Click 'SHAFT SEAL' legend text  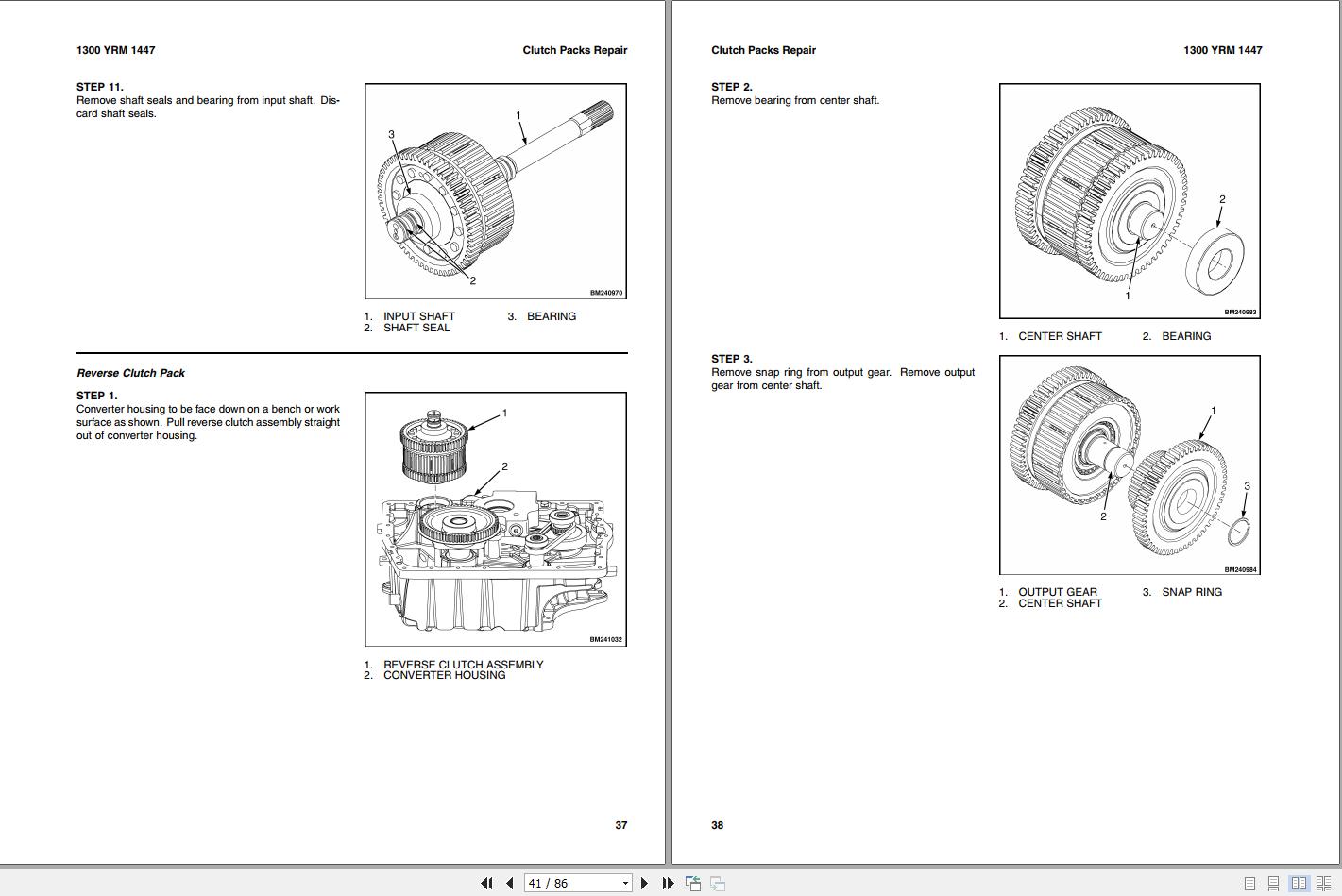coord(416,328)
